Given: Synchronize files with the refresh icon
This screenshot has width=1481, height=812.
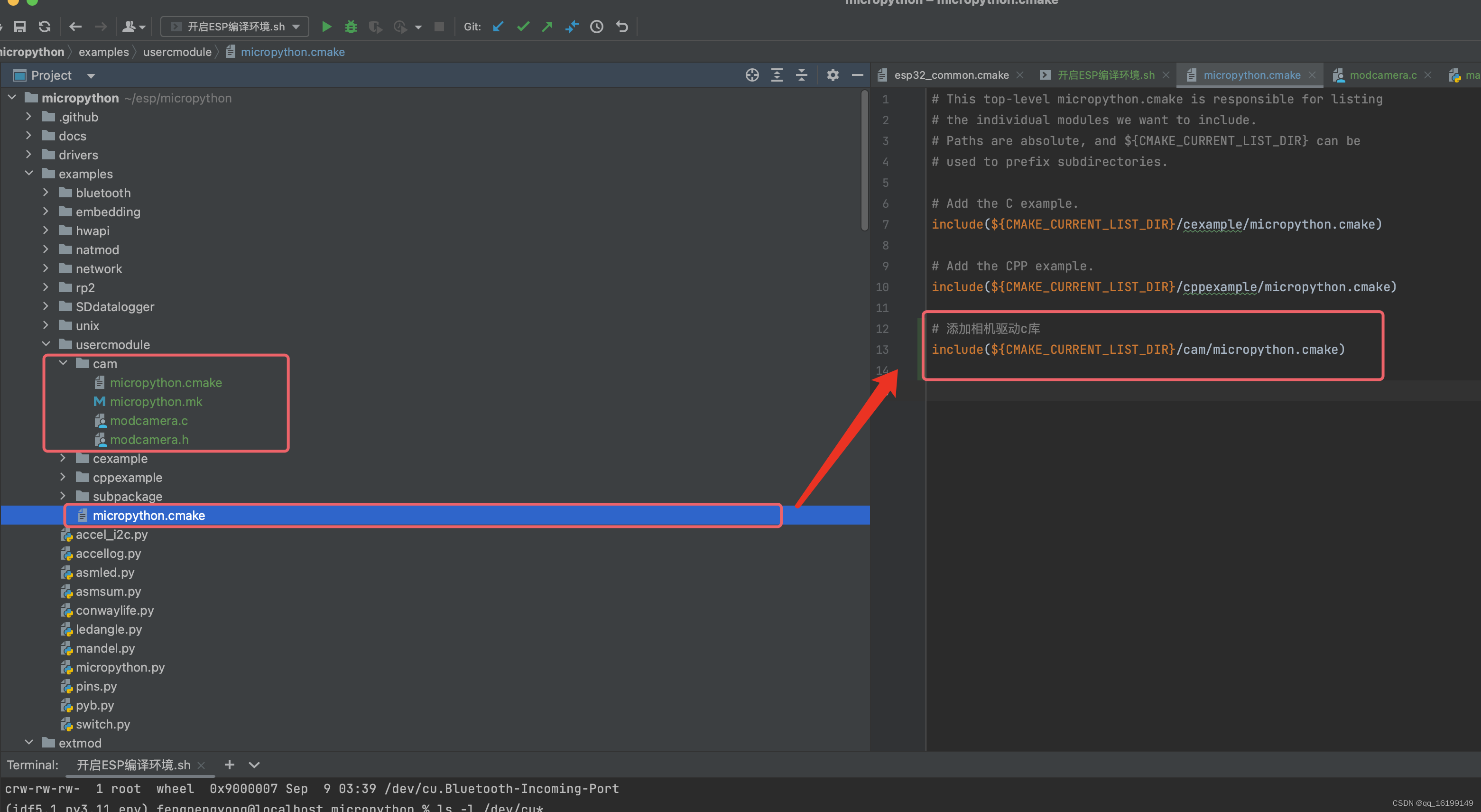Looking at the screenshot, I should [x=44, y=27].
